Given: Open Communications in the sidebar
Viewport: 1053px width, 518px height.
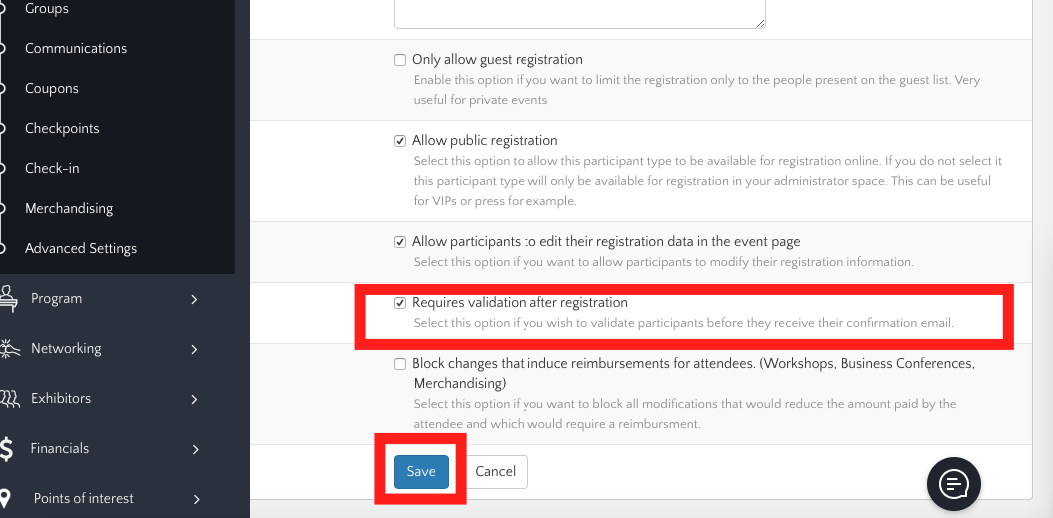Looking at the screenshot, I should click(76, 48).
